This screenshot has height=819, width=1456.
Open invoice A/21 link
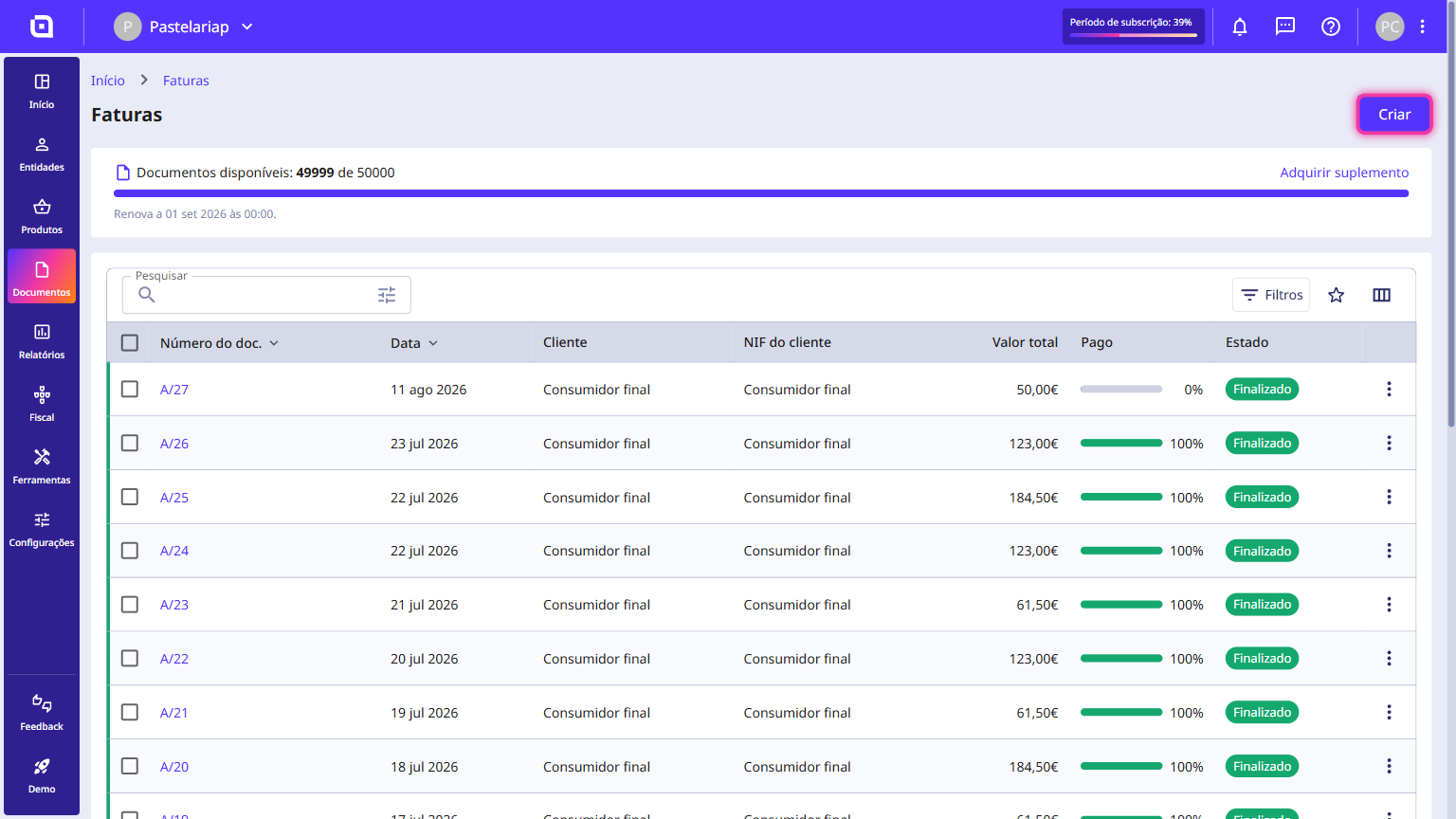tap(173, 713)
